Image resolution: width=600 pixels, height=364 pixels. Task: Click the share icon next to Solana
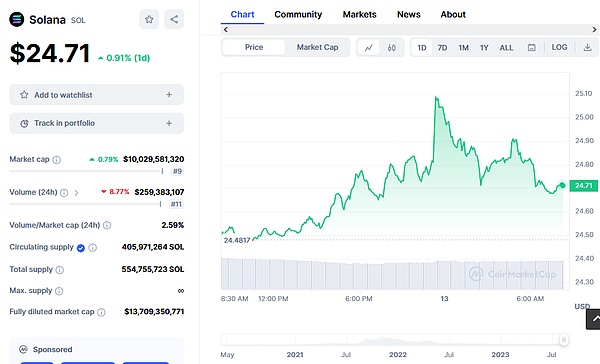click(174, 19)
